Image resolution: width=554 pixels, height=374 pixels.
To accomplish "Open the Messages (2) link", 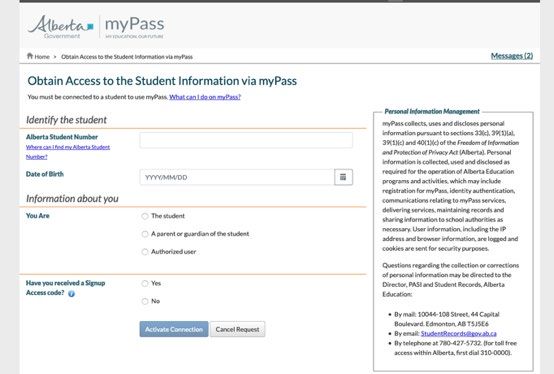I will 512,56.
